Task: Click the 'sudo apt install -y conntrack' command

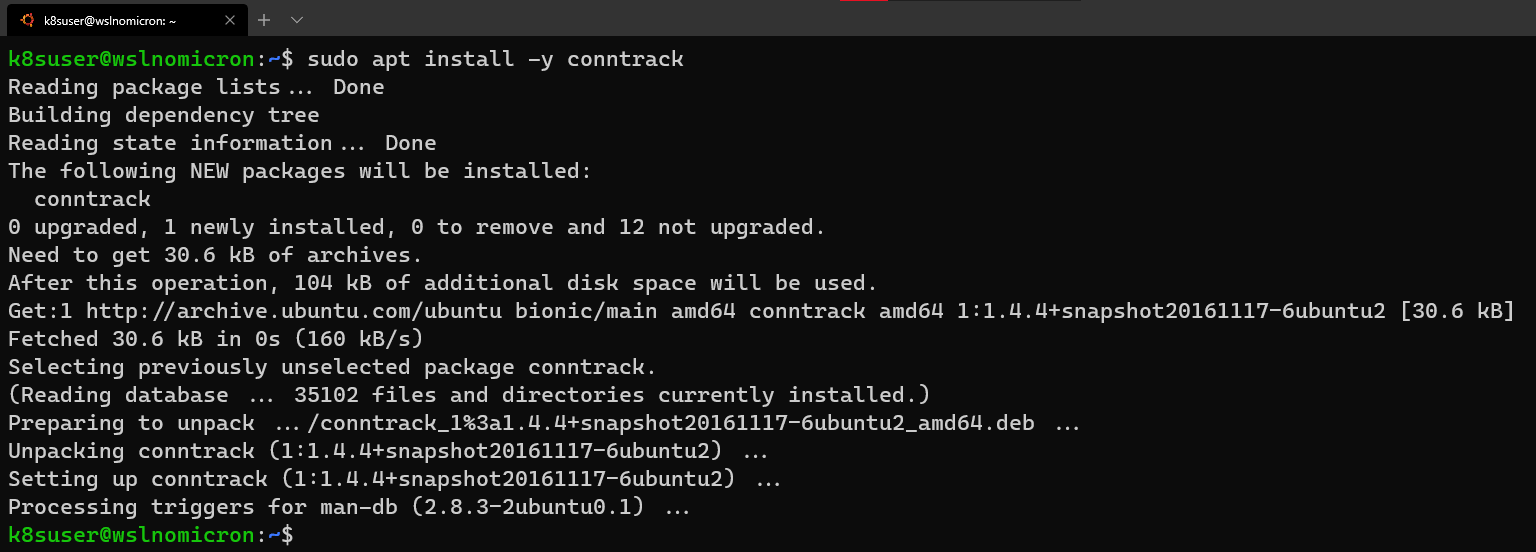Action: [496, 59]
